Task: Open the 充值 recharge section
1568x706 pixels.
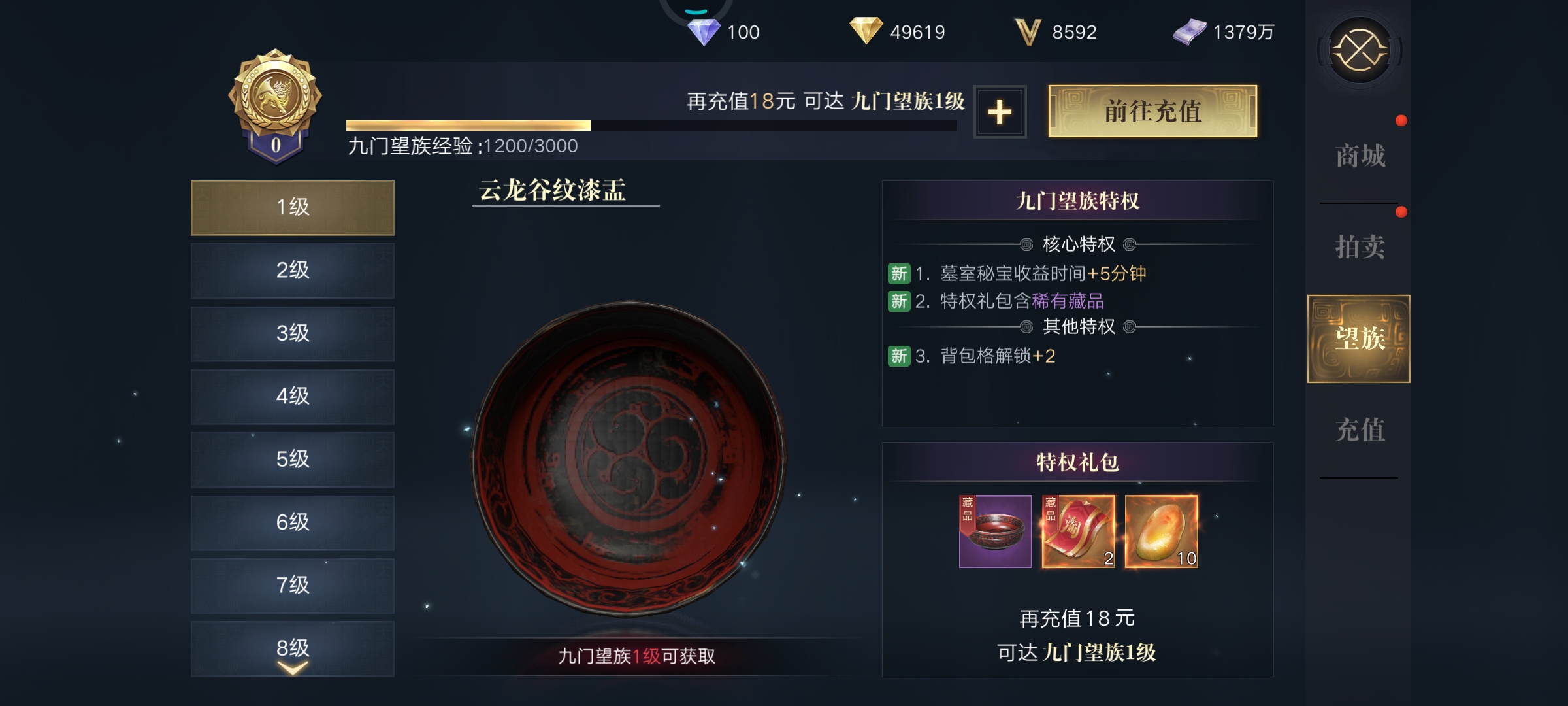Action: 1360,430
